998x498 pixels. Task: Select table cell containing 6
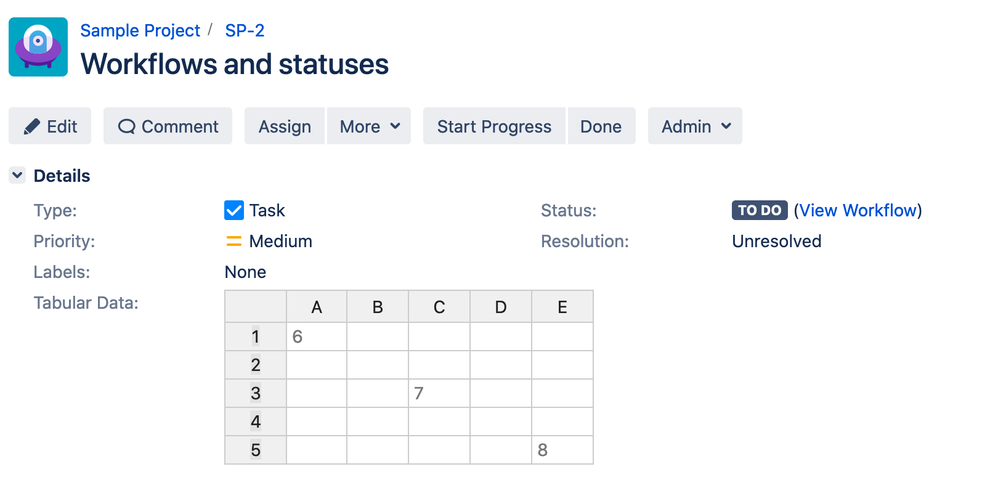pyautogui.click(x=316, y=337)
